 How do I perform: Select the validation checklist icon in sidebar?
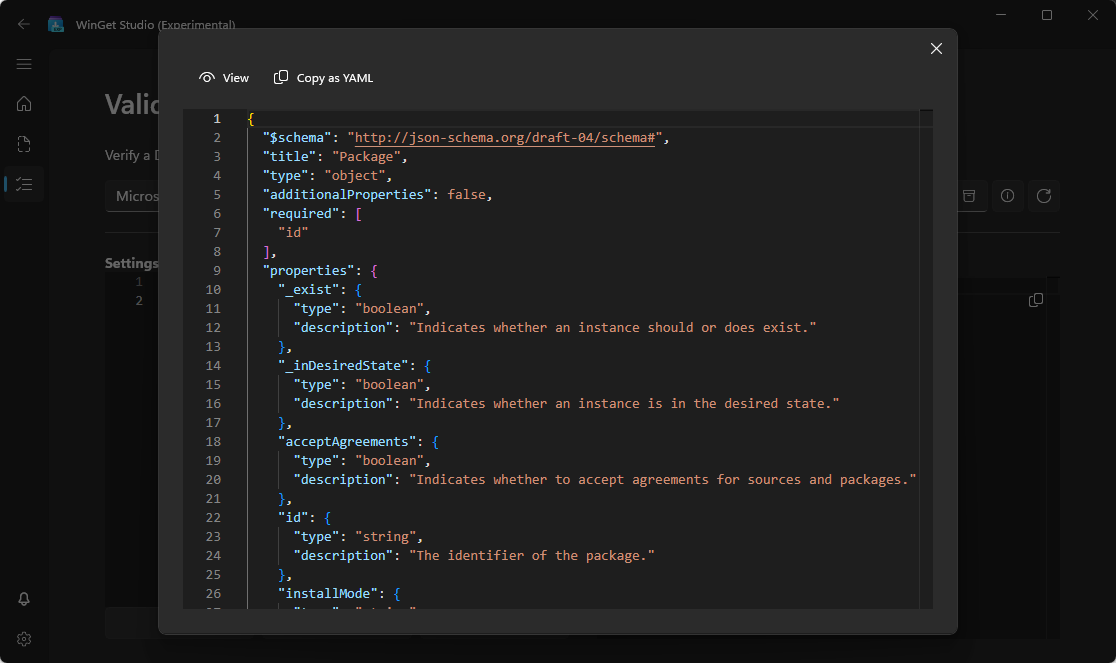(x=24, y=184)
